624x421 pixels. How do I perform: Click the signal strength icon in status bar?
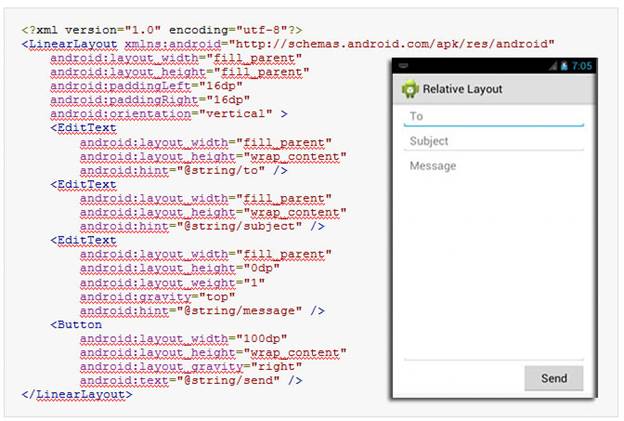[x=553, y=66]
